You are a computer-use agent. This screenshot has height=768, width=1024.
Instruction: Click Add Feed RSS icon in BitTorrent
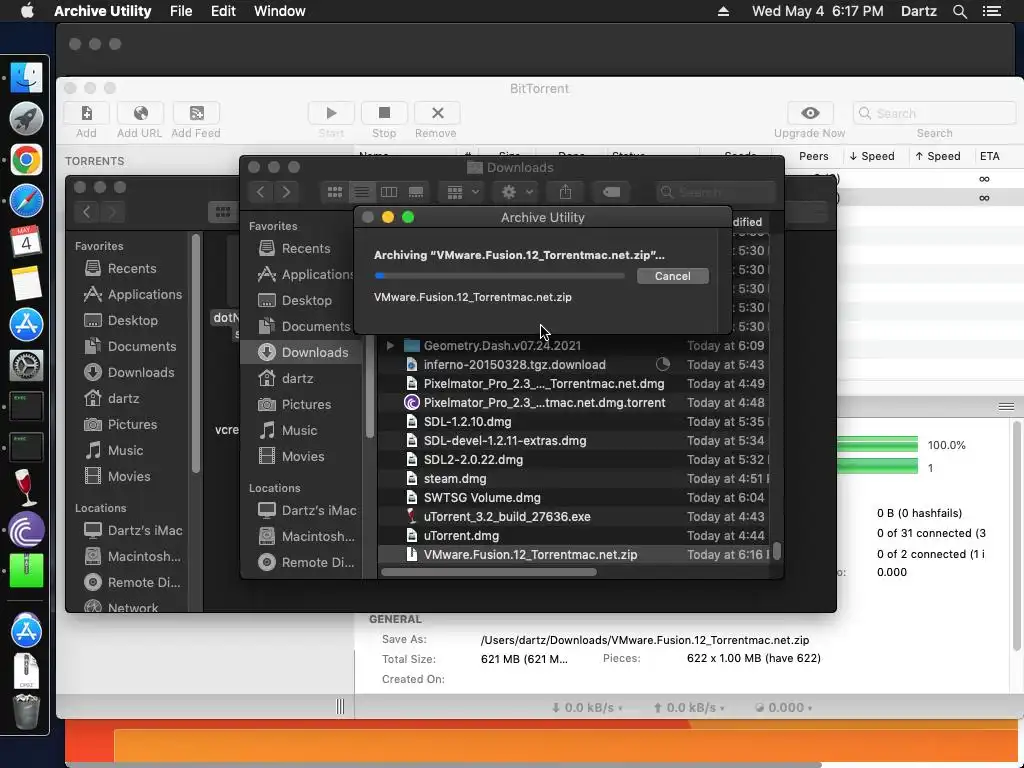(x=196, y=113)
